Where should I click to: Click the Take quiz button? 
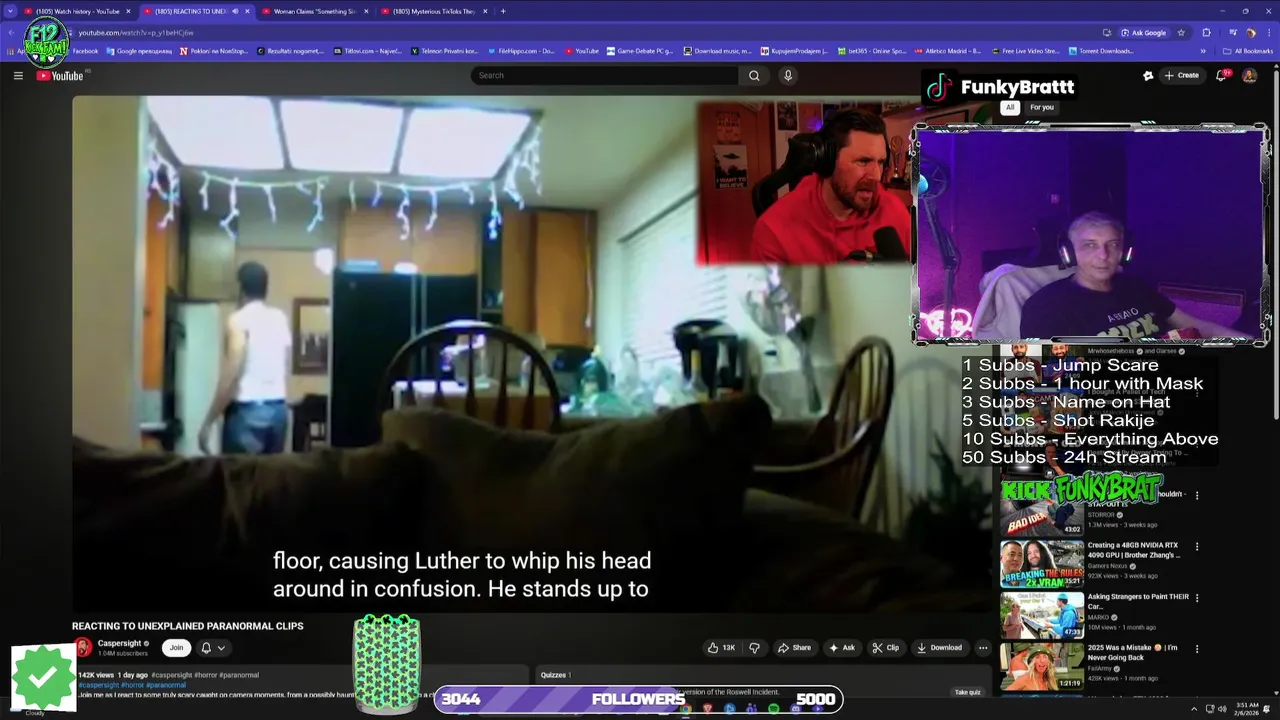pos(967,692)
